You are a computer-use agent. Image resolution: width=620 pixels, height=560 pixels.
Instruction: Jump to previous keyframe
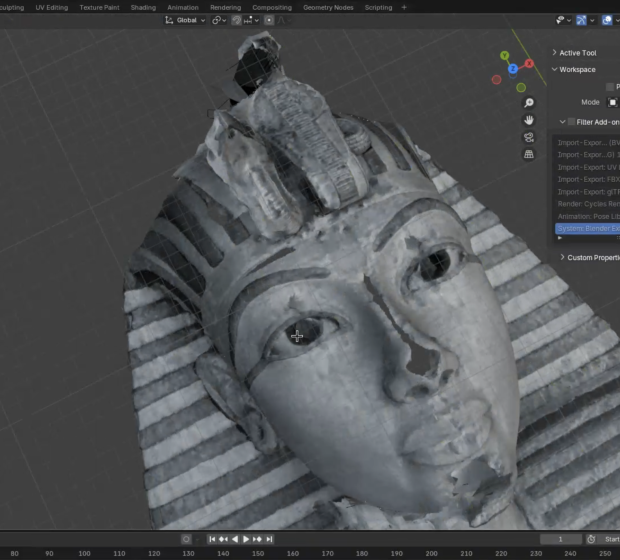(223, 539)
